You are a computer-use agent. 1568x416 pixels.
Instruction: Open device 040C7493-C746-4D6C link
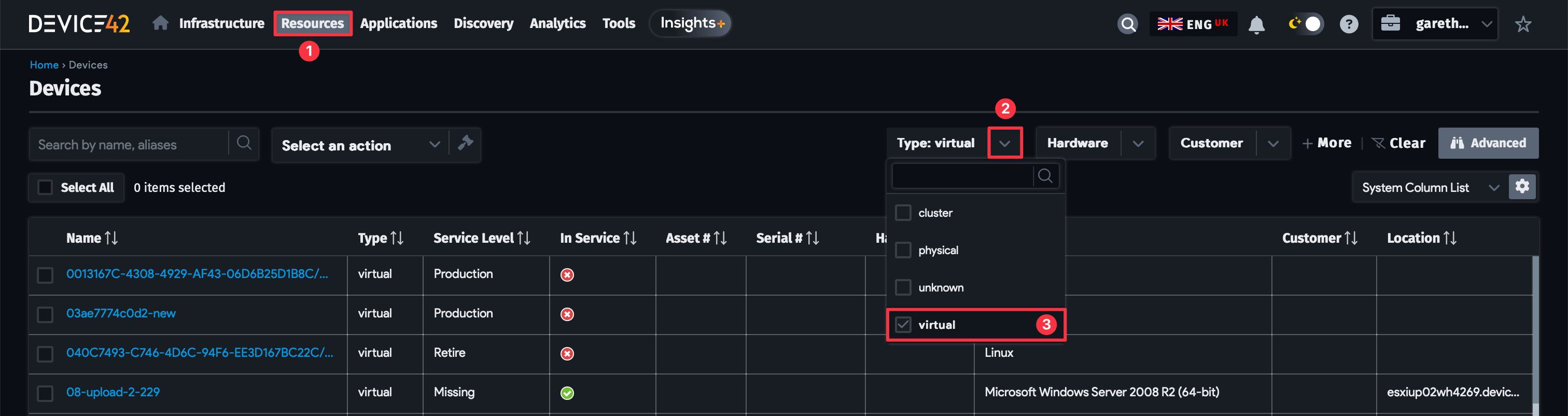click(x=200, y=353)
